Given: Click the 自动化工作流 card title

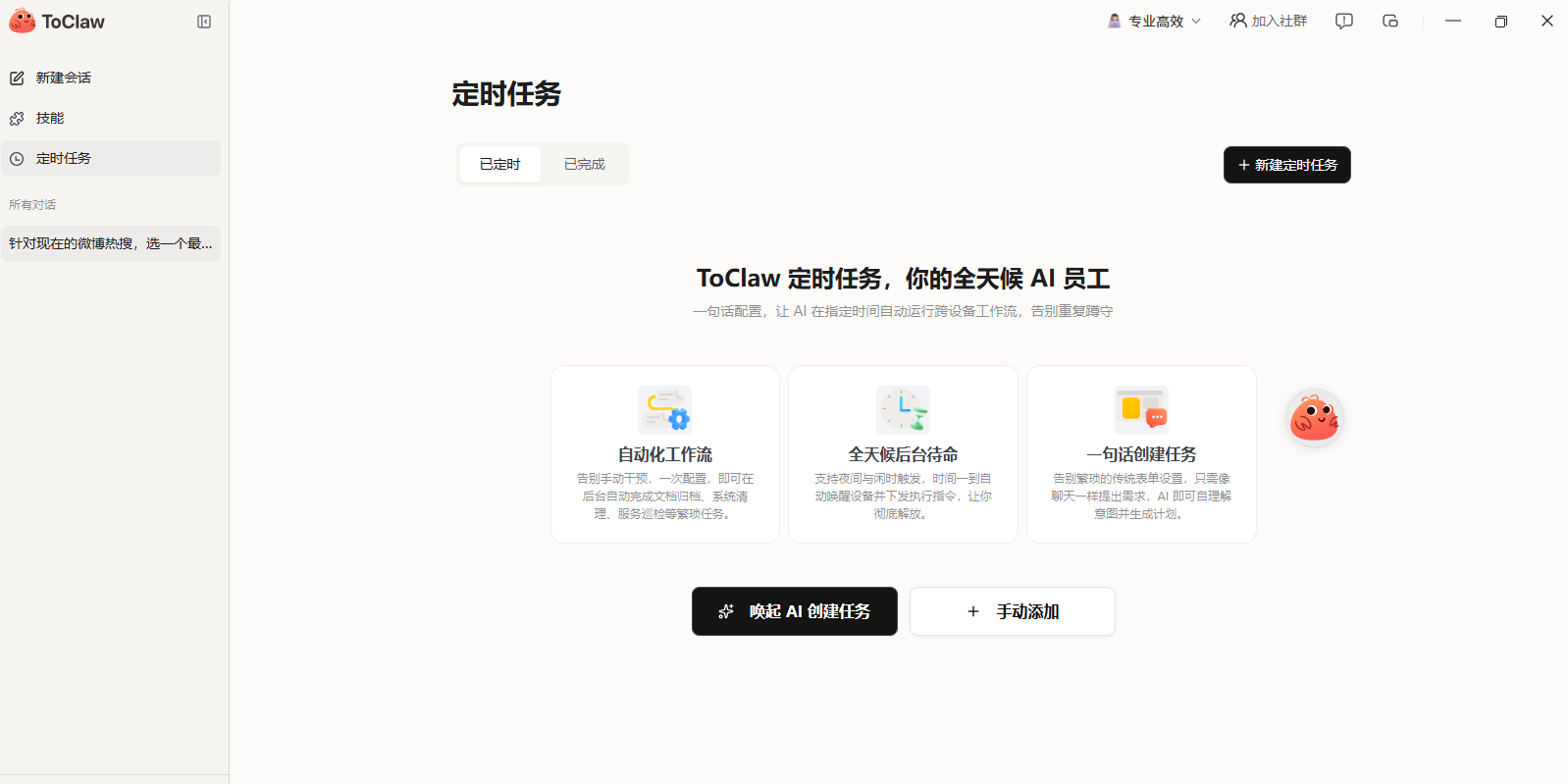Looking at the screenshot, I should [x=665, y=454].
